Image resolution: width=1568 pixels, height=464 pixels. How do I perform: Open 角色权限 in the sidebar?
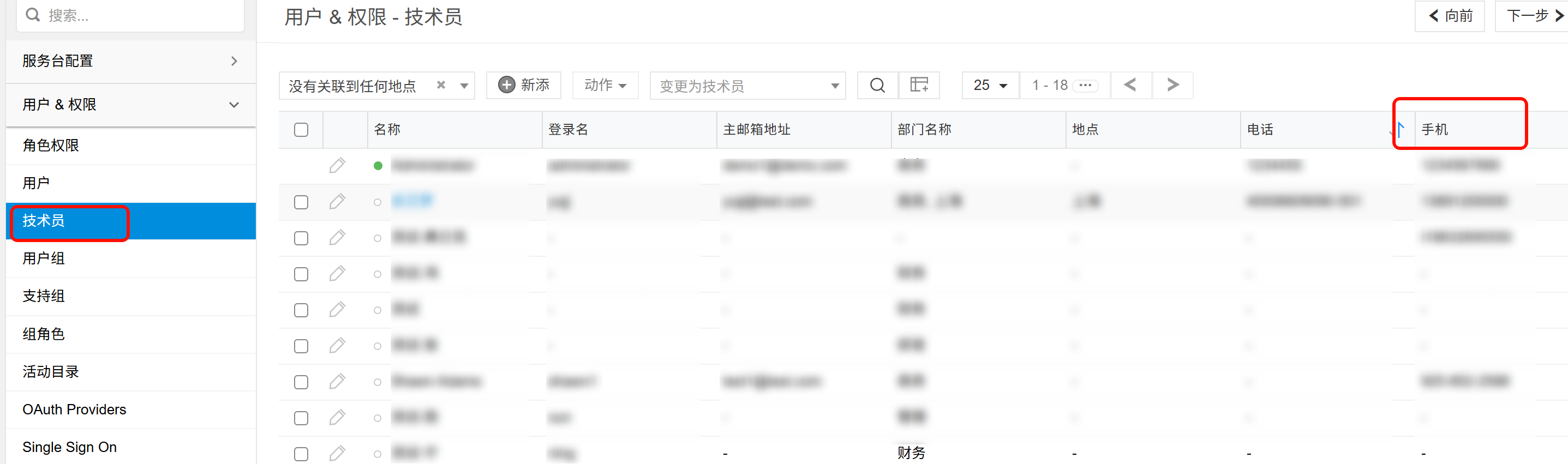[51, 146]
